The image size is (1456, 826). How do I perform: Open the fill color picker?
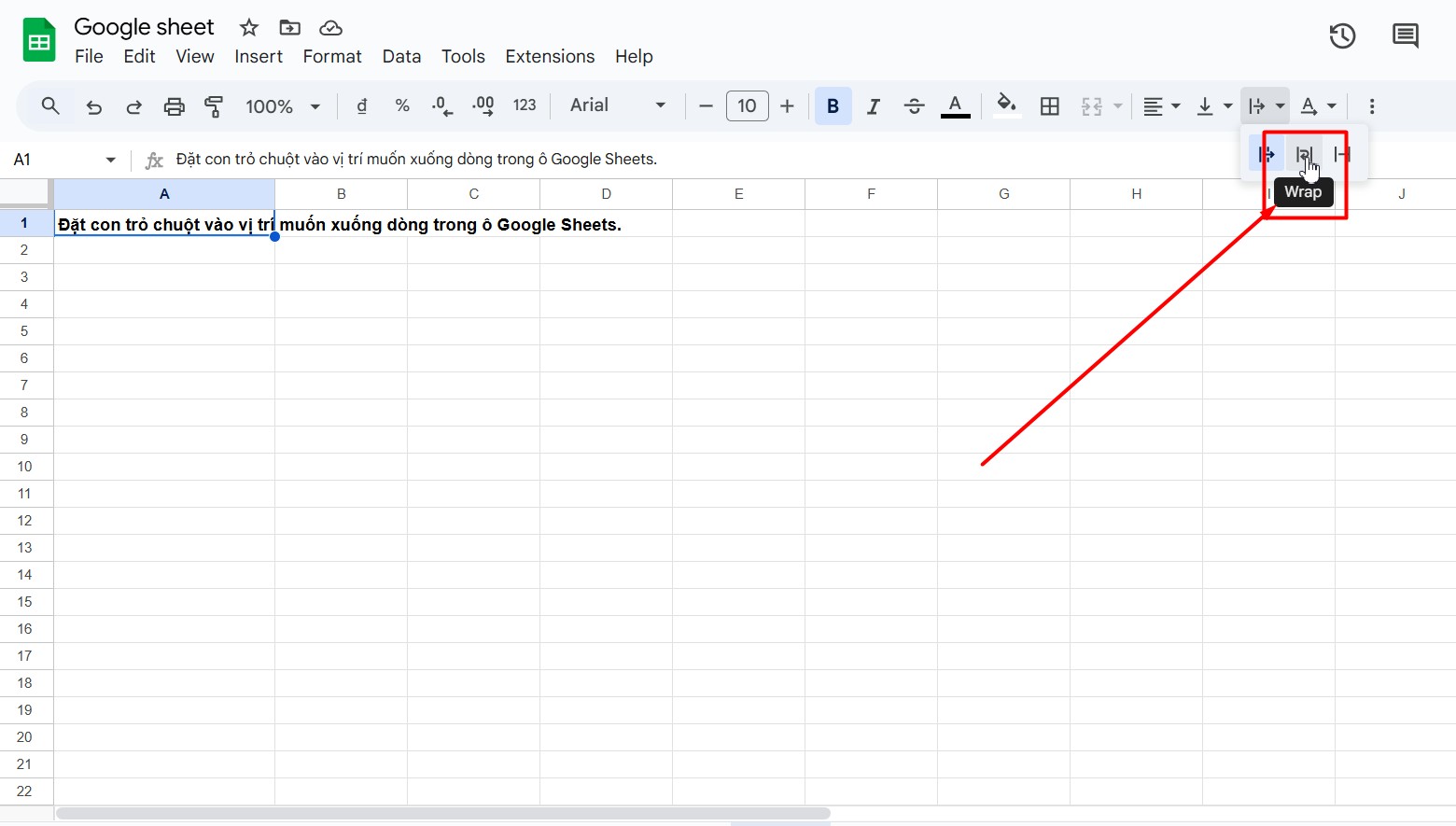tap(1006, 105)
